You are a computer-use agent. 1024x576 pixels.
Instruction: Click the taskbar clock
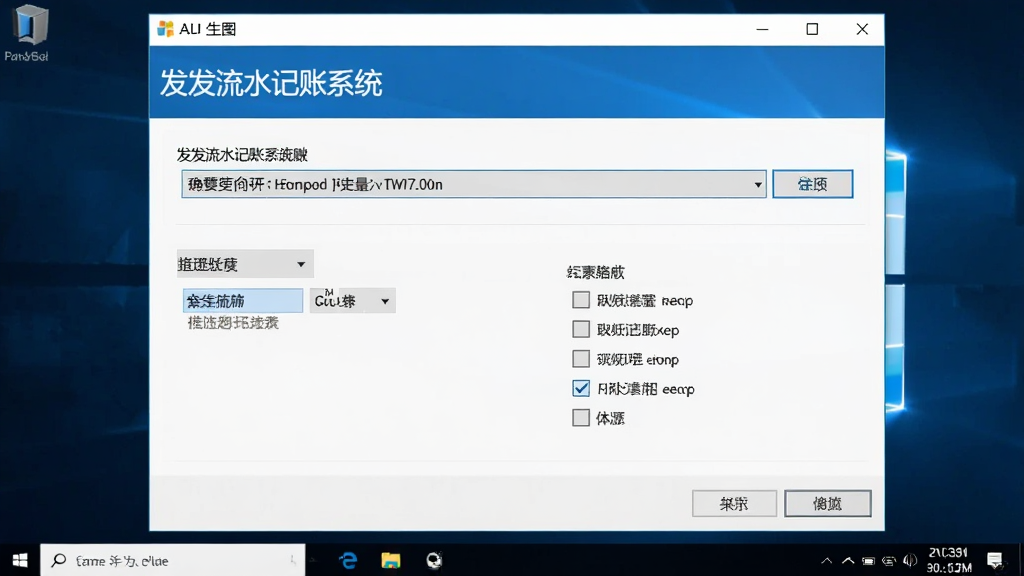948,560
